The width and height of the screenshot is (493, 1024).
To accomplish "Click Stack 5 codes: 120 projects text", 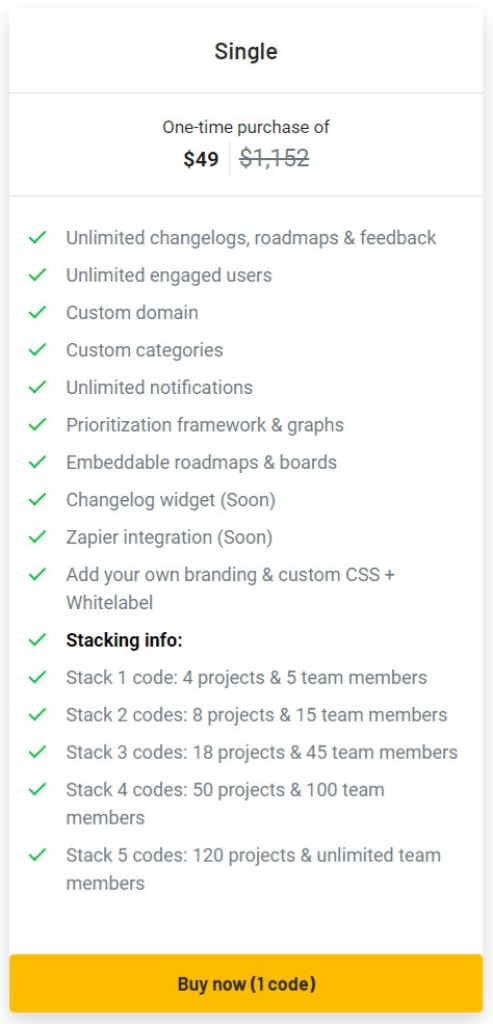I will tap(254, 869).
